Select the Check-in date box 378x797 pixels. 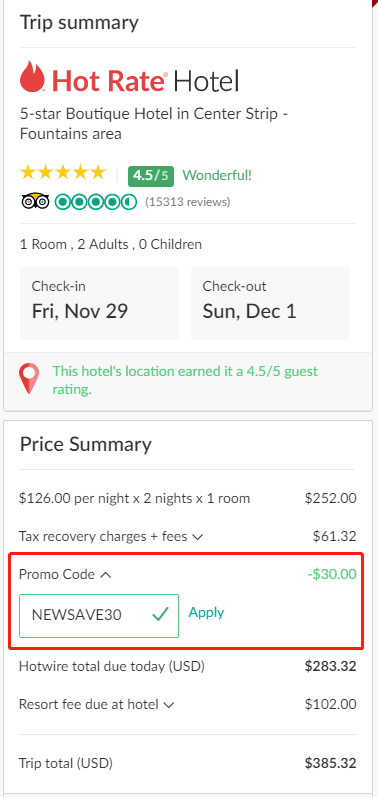pos(99,302)
